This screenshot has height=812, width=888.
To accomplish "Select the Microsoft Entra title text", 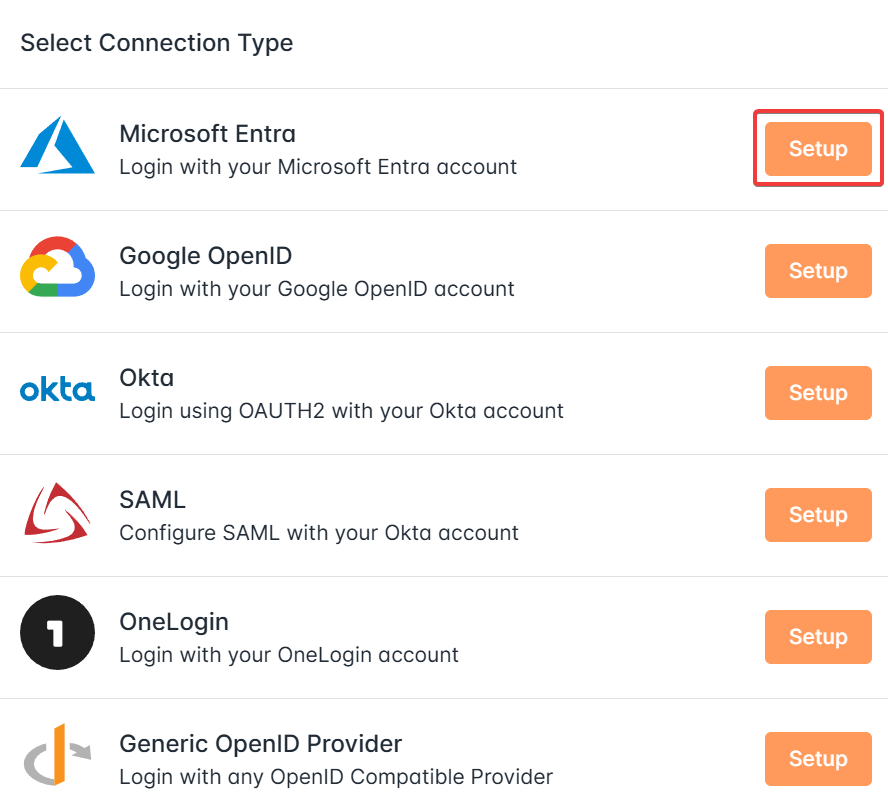I will pyautogui.click(x=207, y=134).
